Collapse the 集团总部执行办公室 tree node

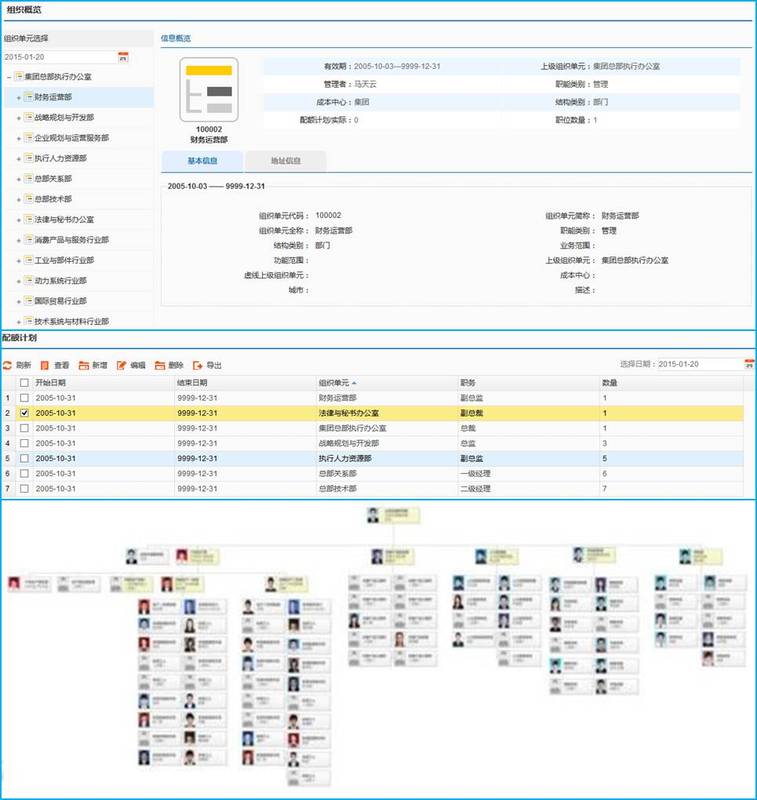[8, 77]
